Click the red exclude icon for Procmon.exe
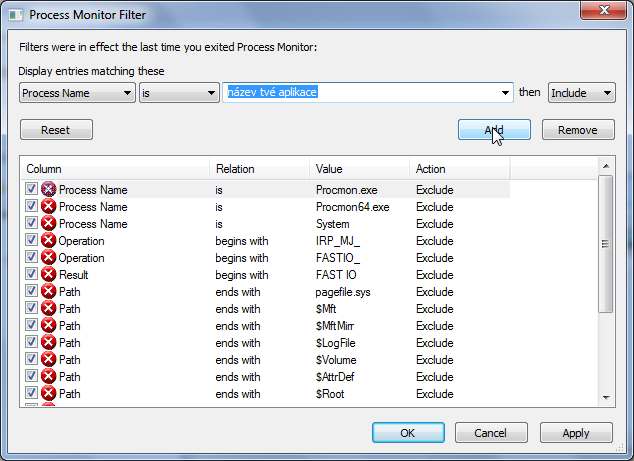The height and width of the screenshot is (461, 634). [x=48, y=189]
